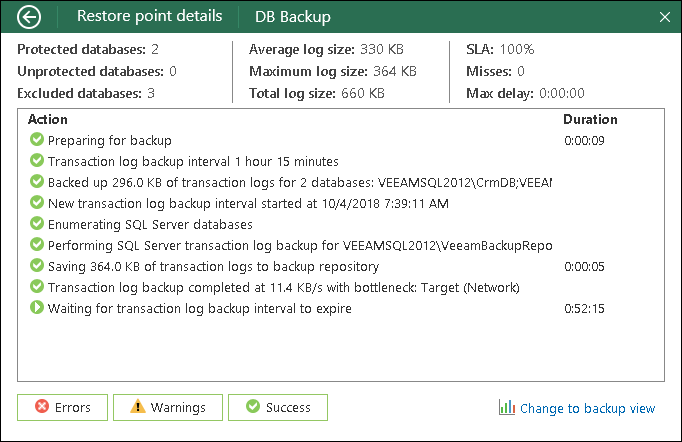Click success icon for Enumerating SQL Server databases
Screen dimensions: 682x442
[37, 223]
